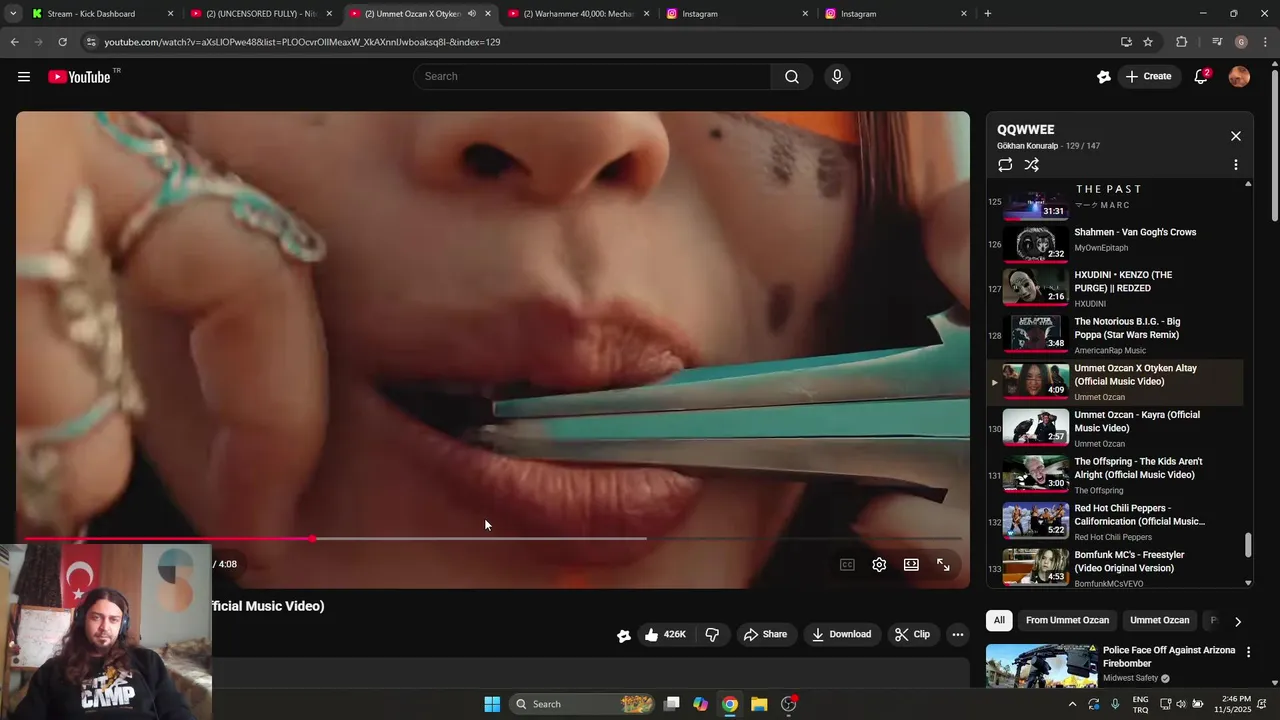Switch to Warhammer 40,000 tab
Viewport: 1280px width, 720px height.
[580, 14]
